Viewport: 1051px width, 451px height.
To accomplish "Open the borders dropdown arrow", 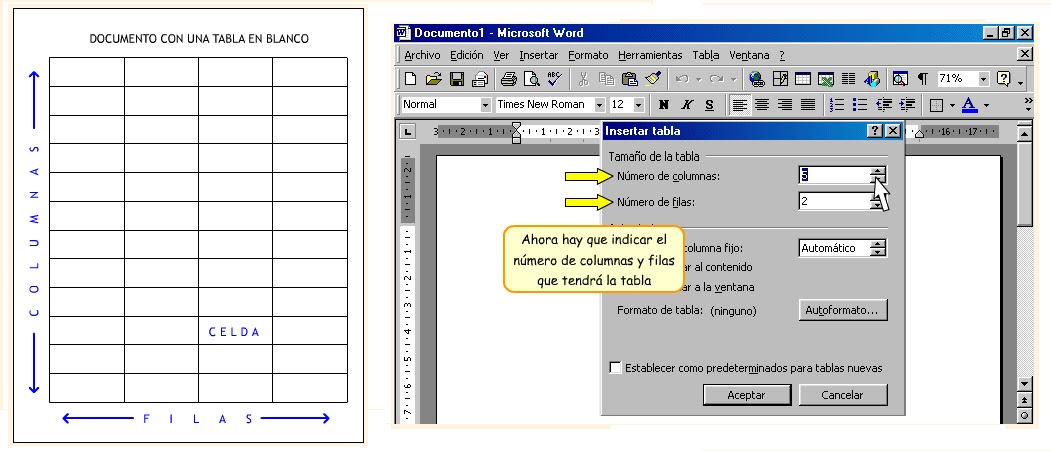I will [951, 105].
